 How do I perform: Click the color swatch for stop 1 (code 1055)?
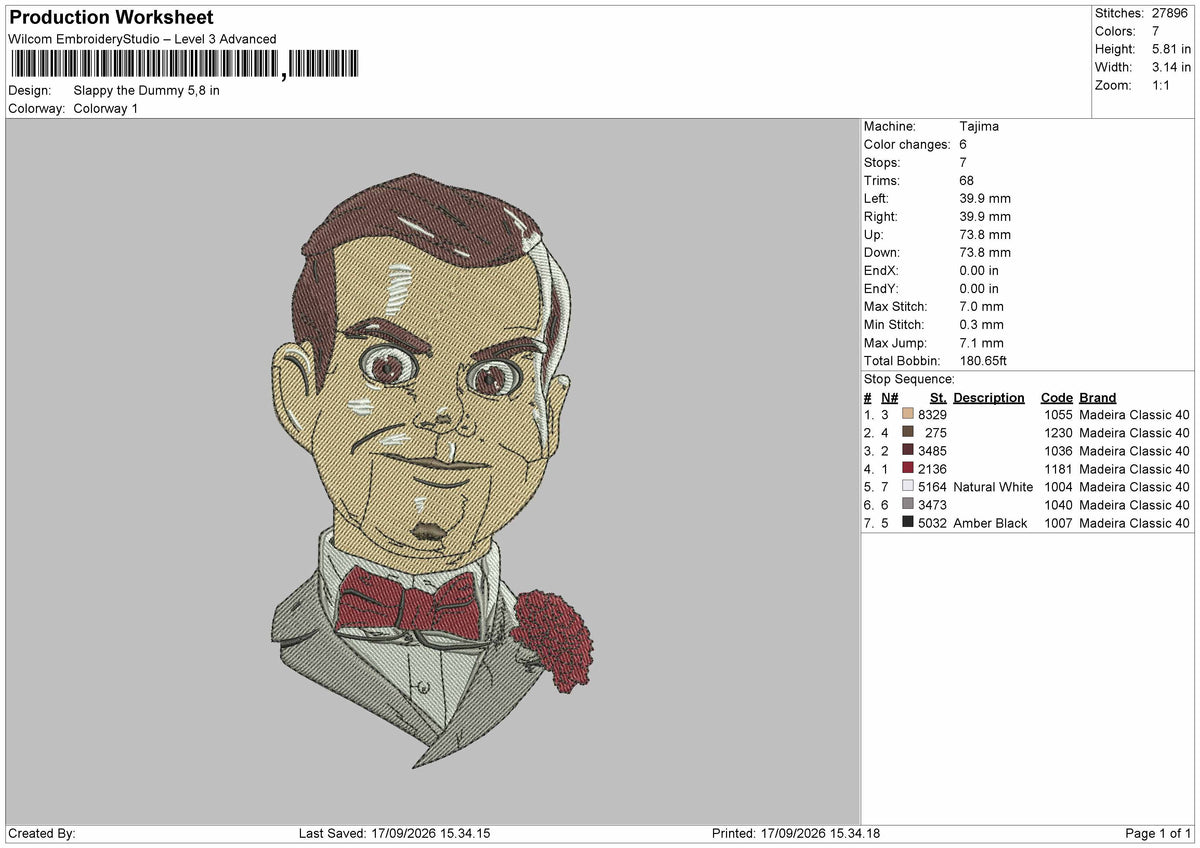click(x=908, y=415)
